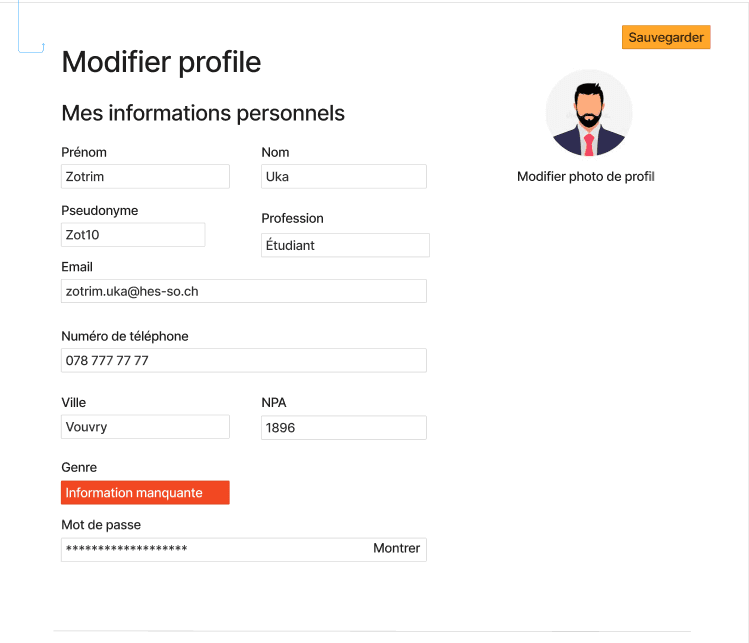
Task: Click the Sauvegarder button
Action: point(666,37)
